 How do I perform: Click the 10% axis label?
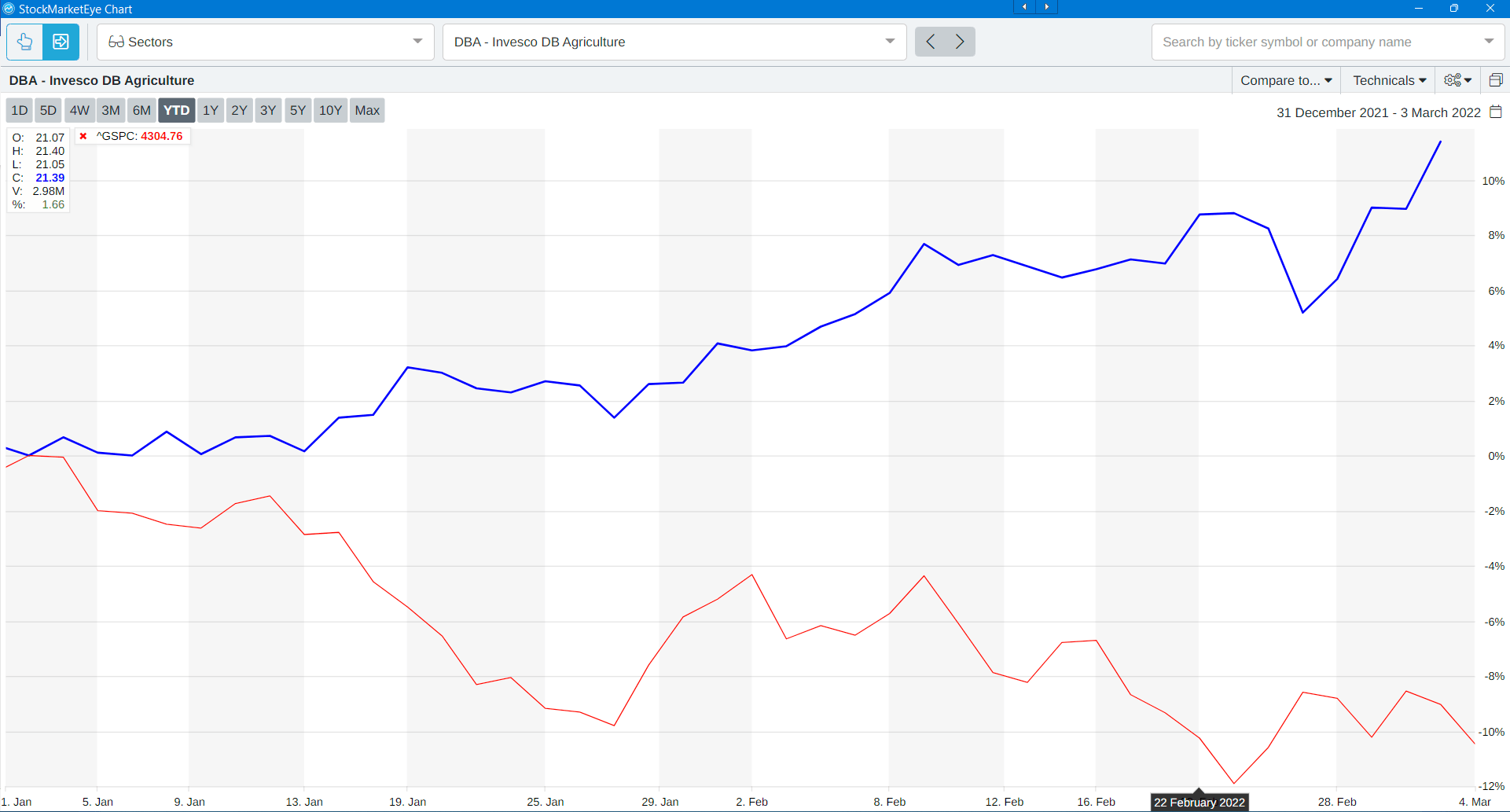click(1493, 181)
